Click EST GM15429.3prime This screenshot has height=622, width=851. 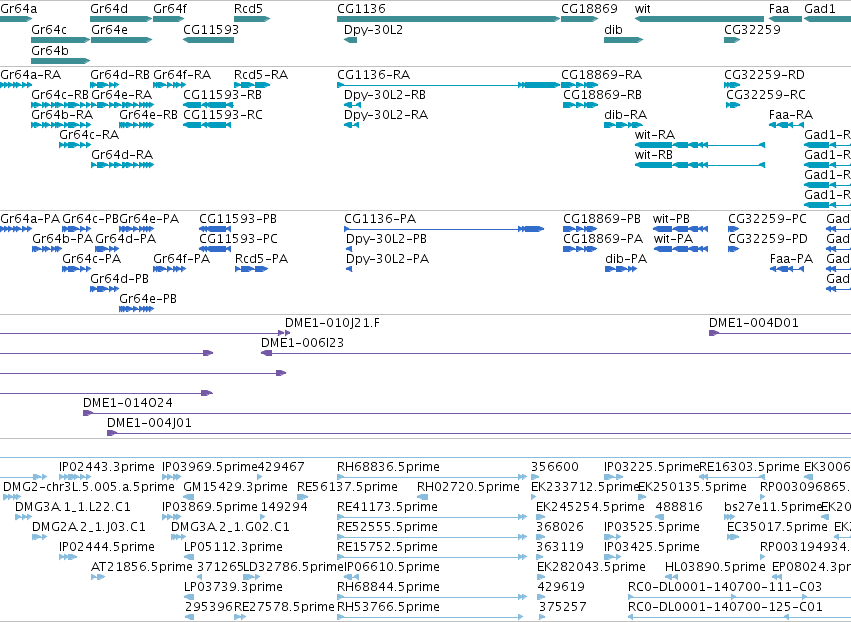click(236, 487)
